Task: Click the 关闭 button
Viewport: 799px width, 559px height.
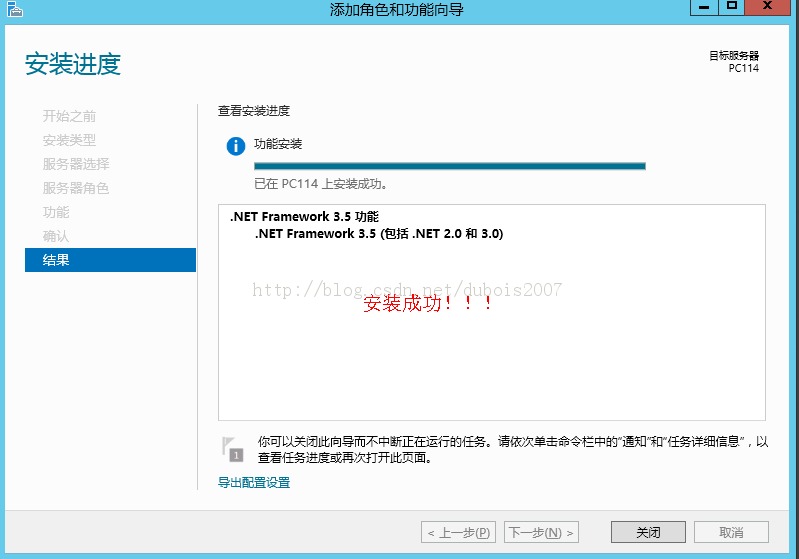Action: click(648, 533)
